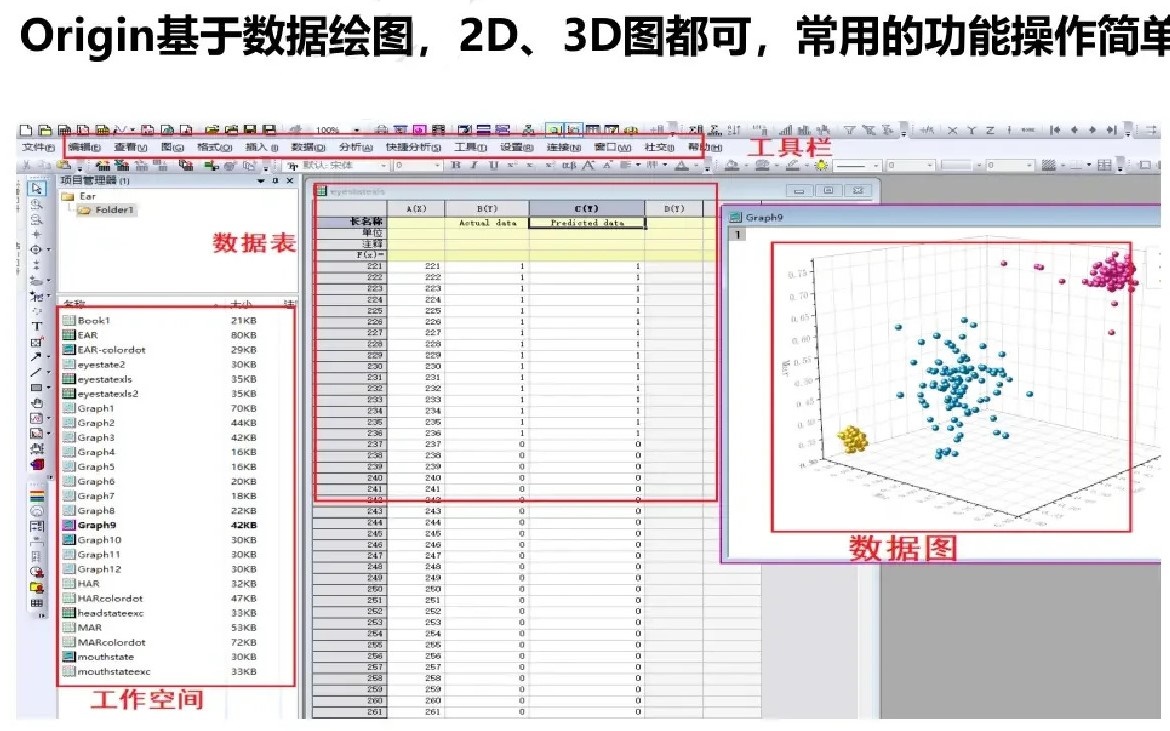
Task: Click the Predicted data long name cell
Action: coord(586,222)
